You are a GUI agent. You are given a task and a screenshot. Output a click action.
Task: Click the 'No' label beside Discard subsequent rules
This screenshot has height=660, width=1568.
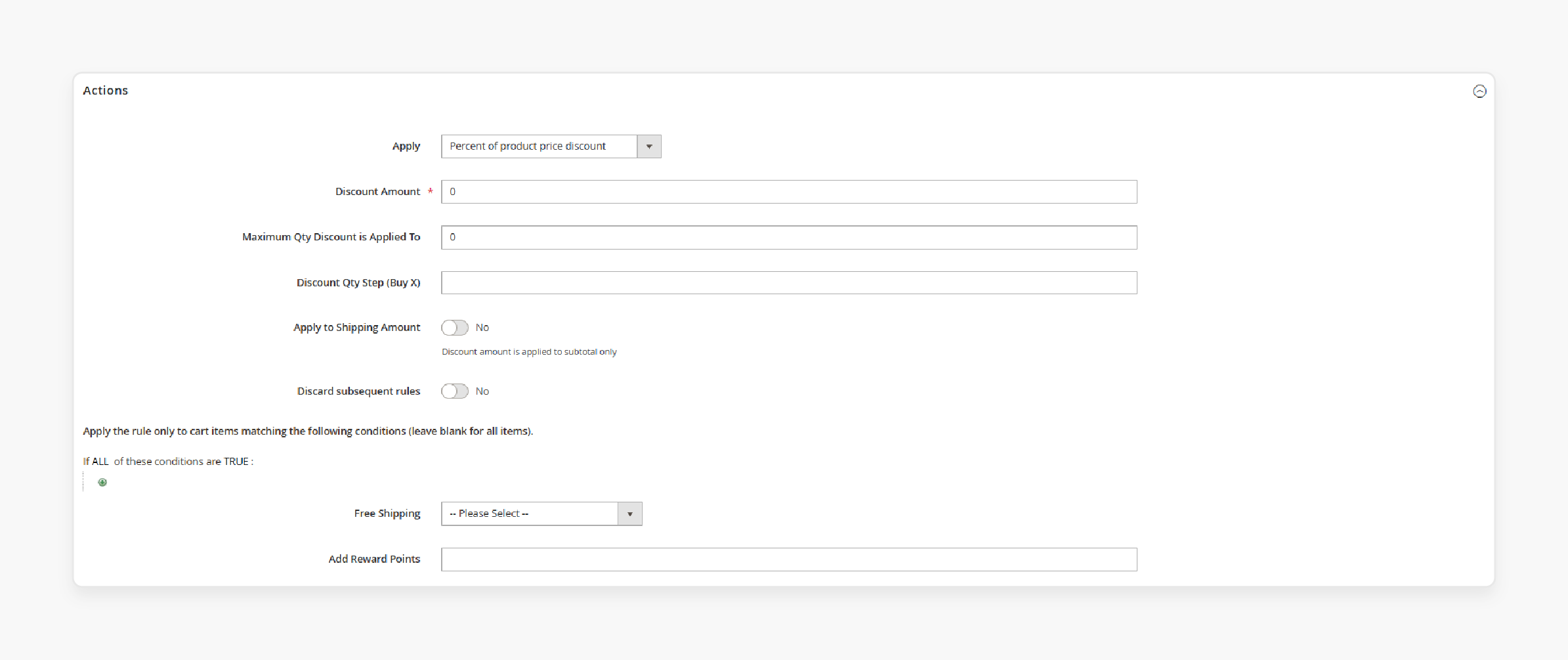[483, 391]
